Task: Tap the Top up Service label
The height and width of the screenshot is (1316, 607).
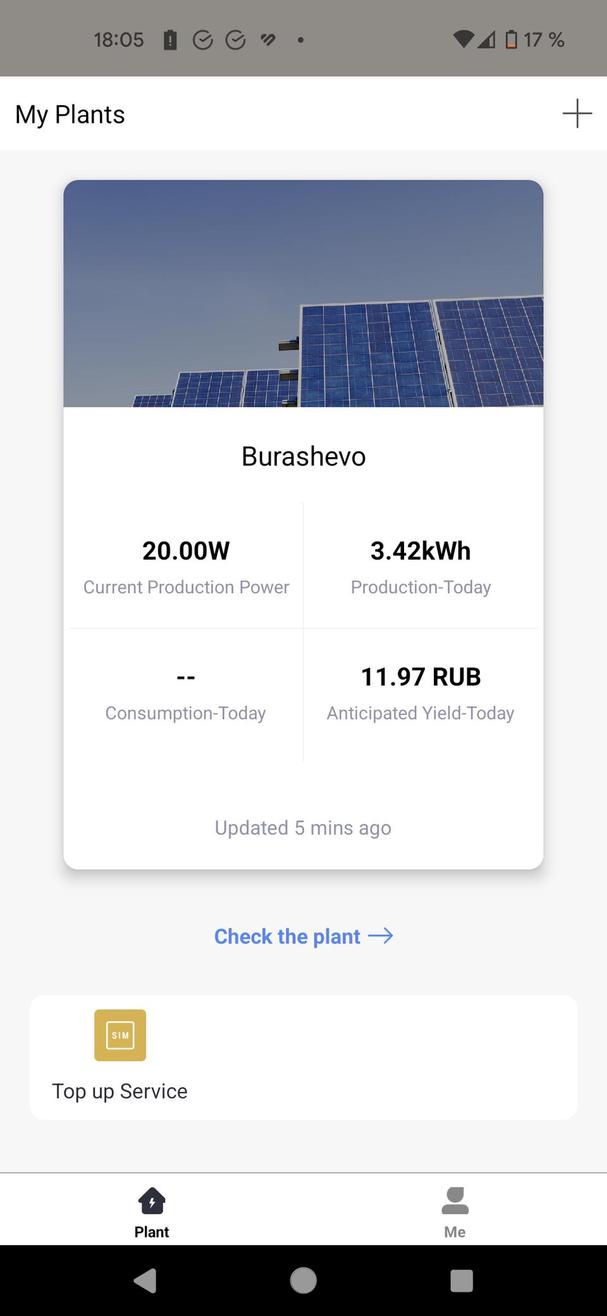Action: pos(120,1091)
